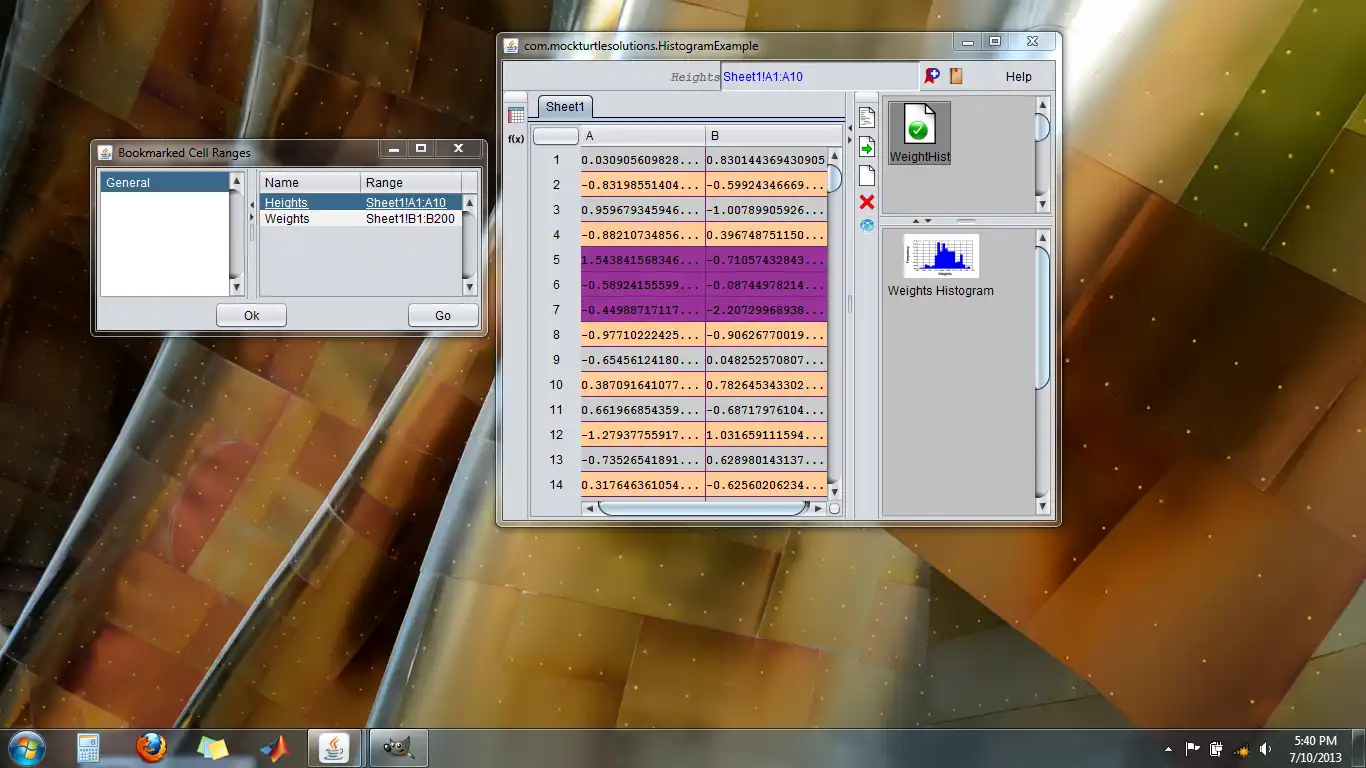Click dialog split pane collapse arrows

point(252,211)
